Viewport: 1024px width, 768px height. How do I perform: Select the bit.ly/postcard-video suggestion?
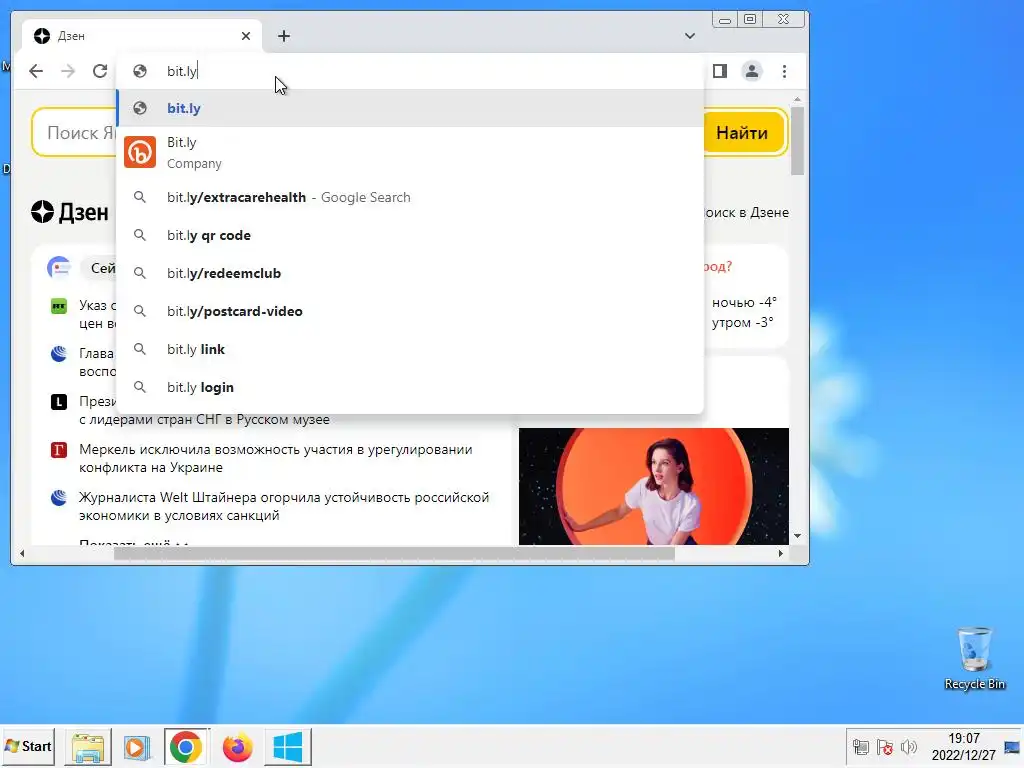410,312
